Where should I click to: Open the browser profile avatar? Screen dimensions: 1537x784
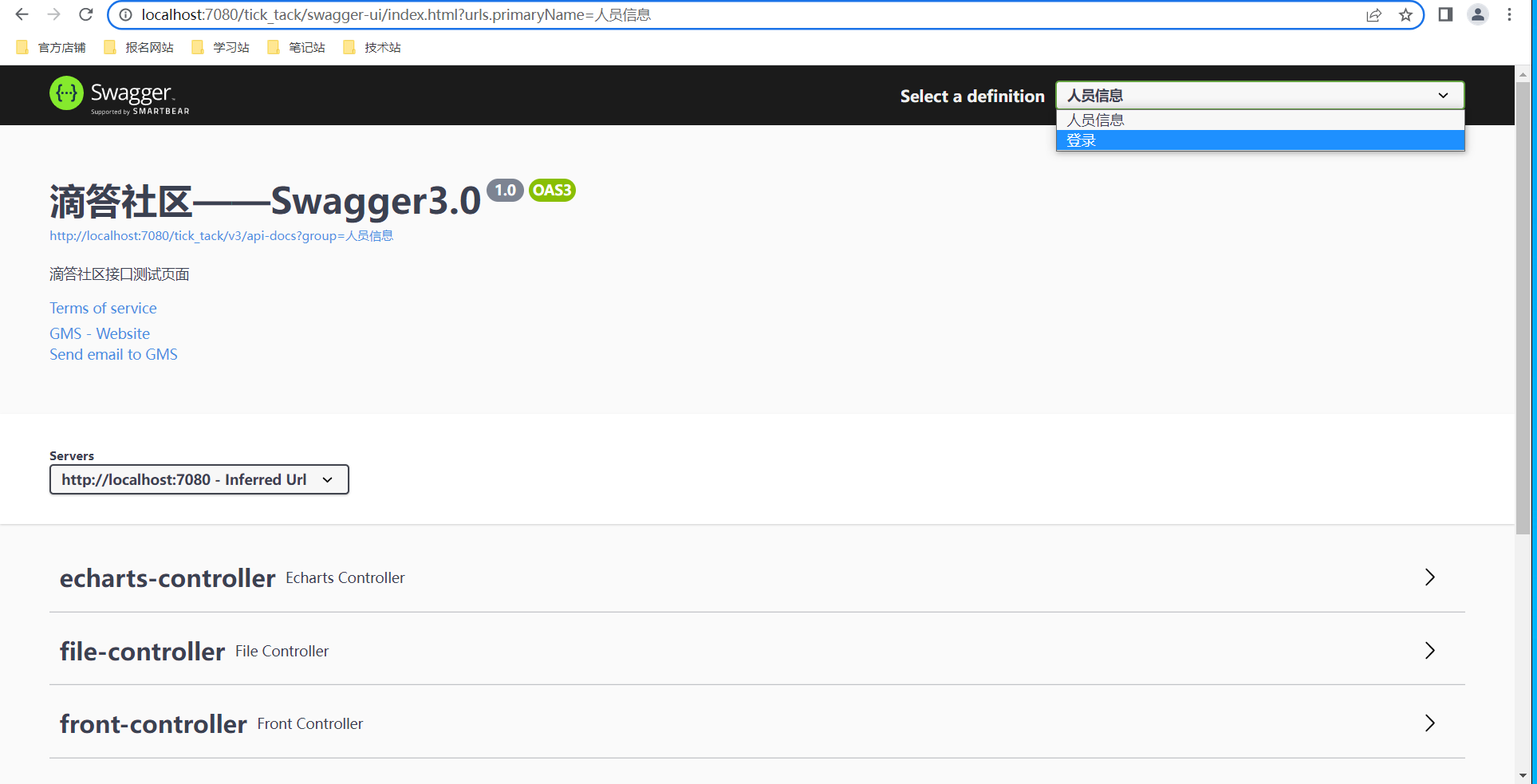[x=1478, y=14]
